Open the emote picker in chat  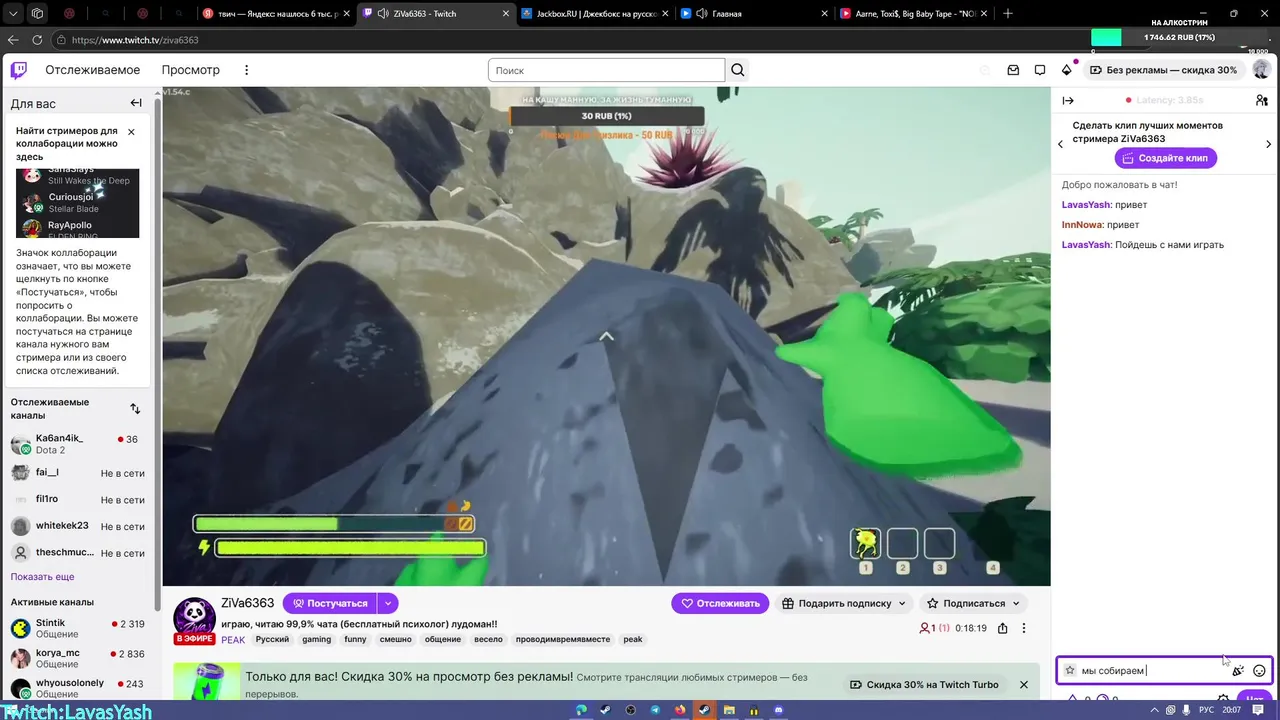[x=1259, y=671]
